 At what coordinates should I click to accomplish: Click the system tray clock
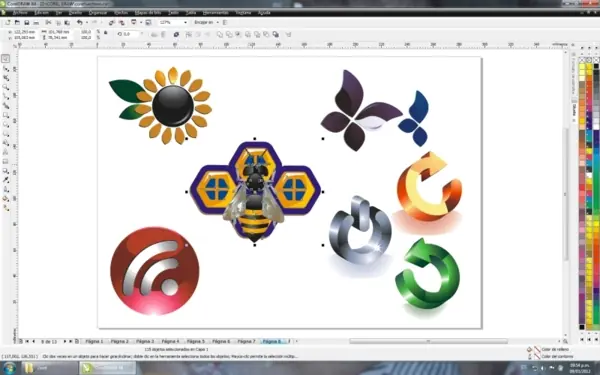point(580,368)
